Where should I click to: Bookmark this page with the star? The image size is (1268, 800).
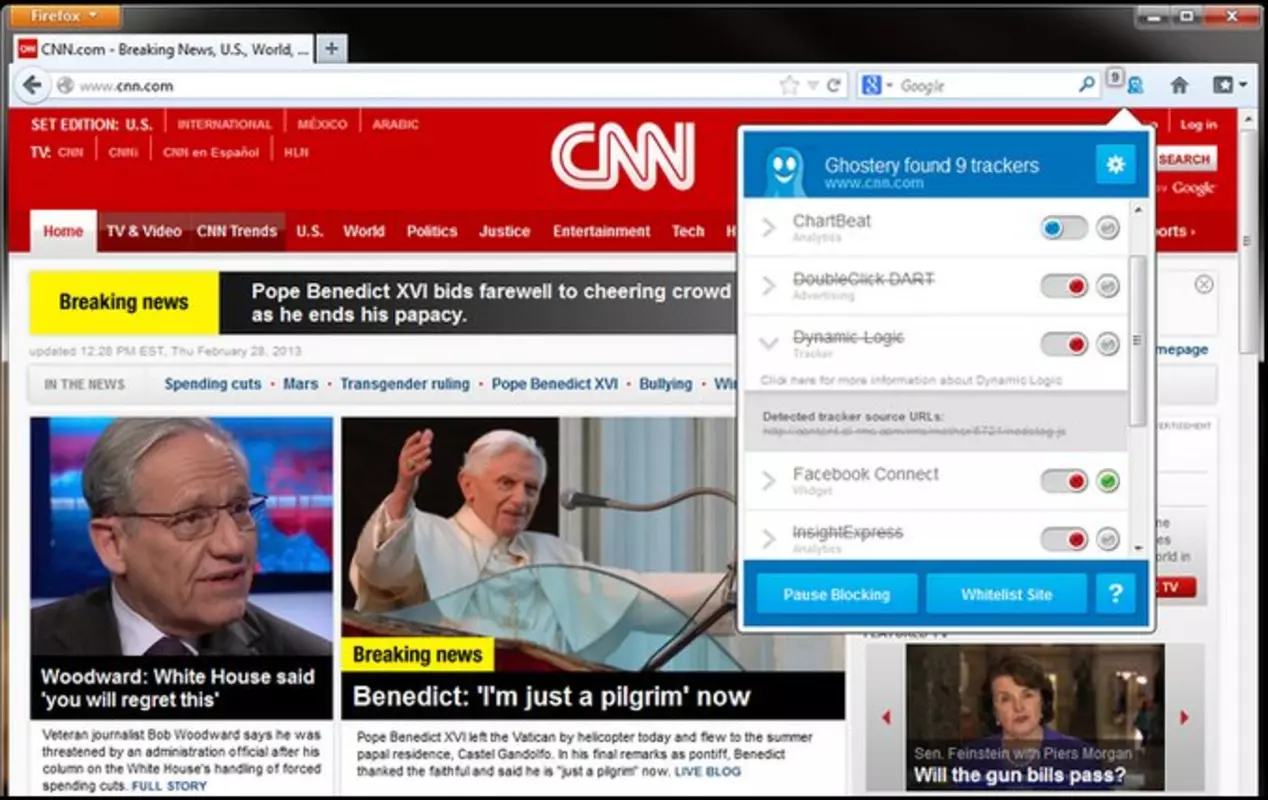(789, 86)
